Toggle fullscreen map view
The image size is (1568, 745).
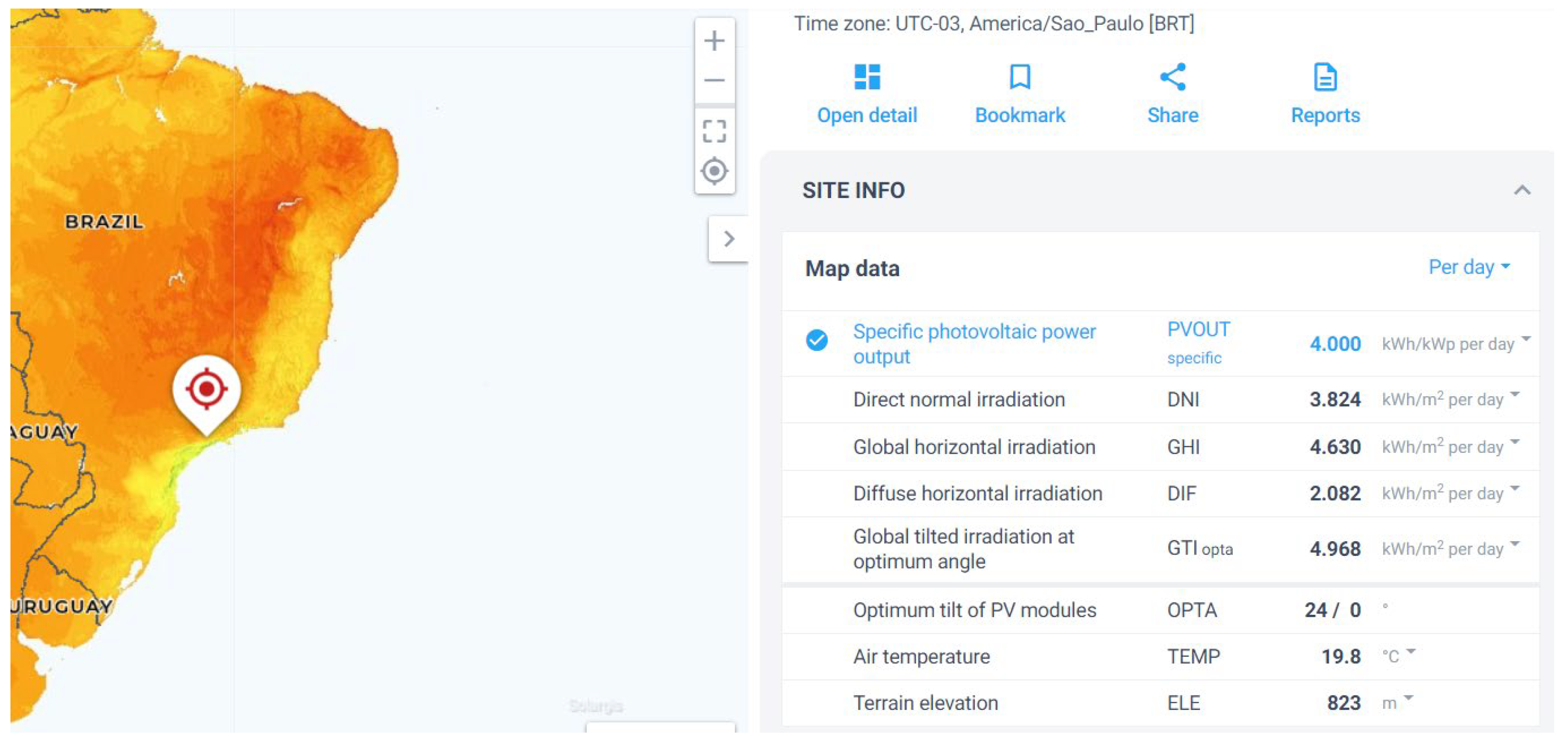[714, 131]
